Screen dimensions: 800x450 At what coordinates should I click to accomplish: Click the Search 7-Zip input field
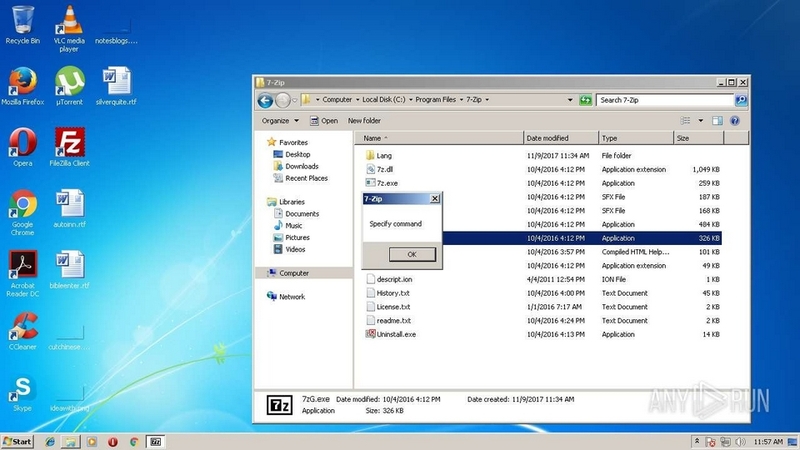(x=664, y=100)
